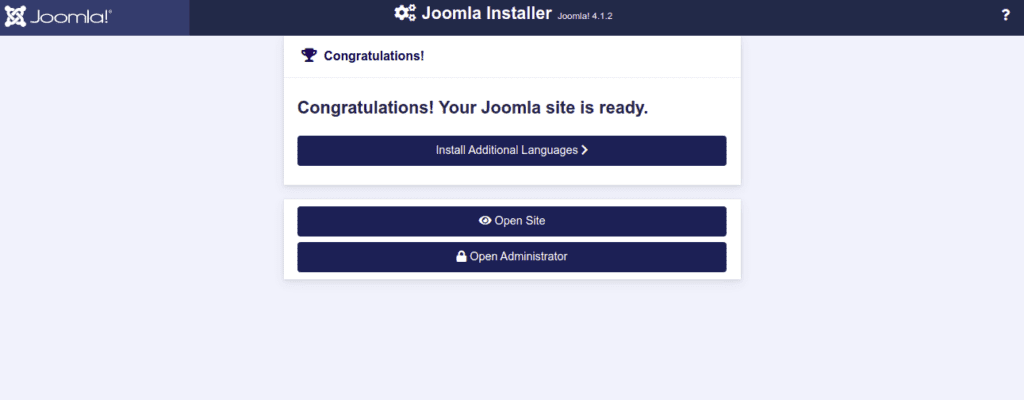Click the Joomla Installer title text

pos(486,13)
